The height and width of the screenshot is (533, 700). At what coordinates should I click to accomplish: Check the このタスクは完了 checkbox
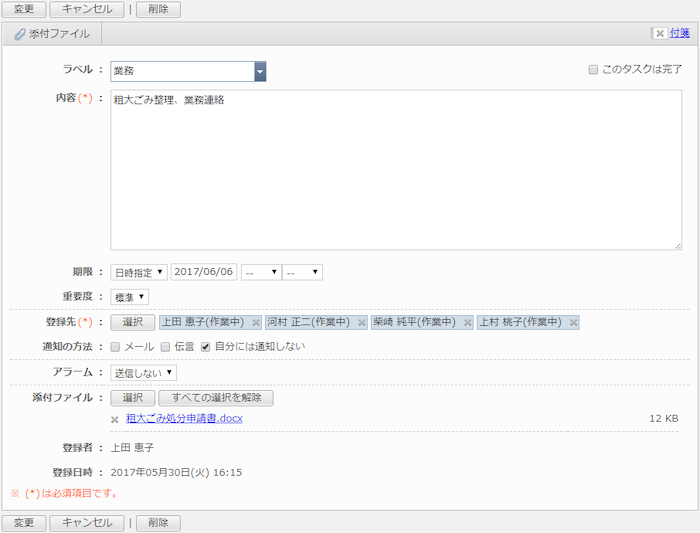point(593,70)
